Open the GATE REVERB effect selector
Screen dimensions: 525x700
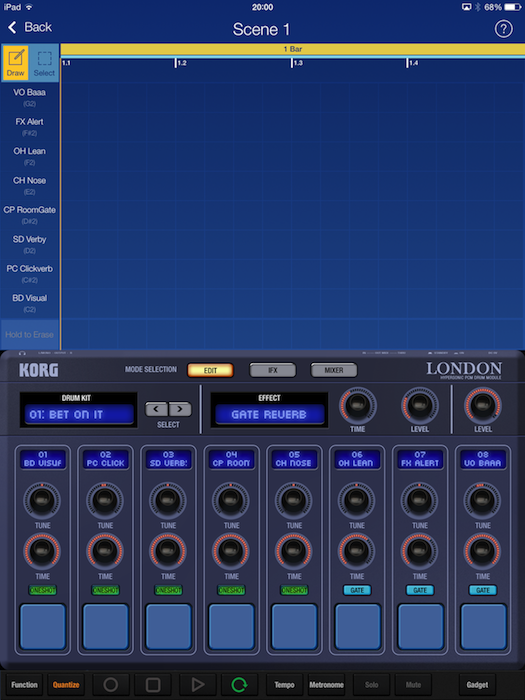coord(269,414)
